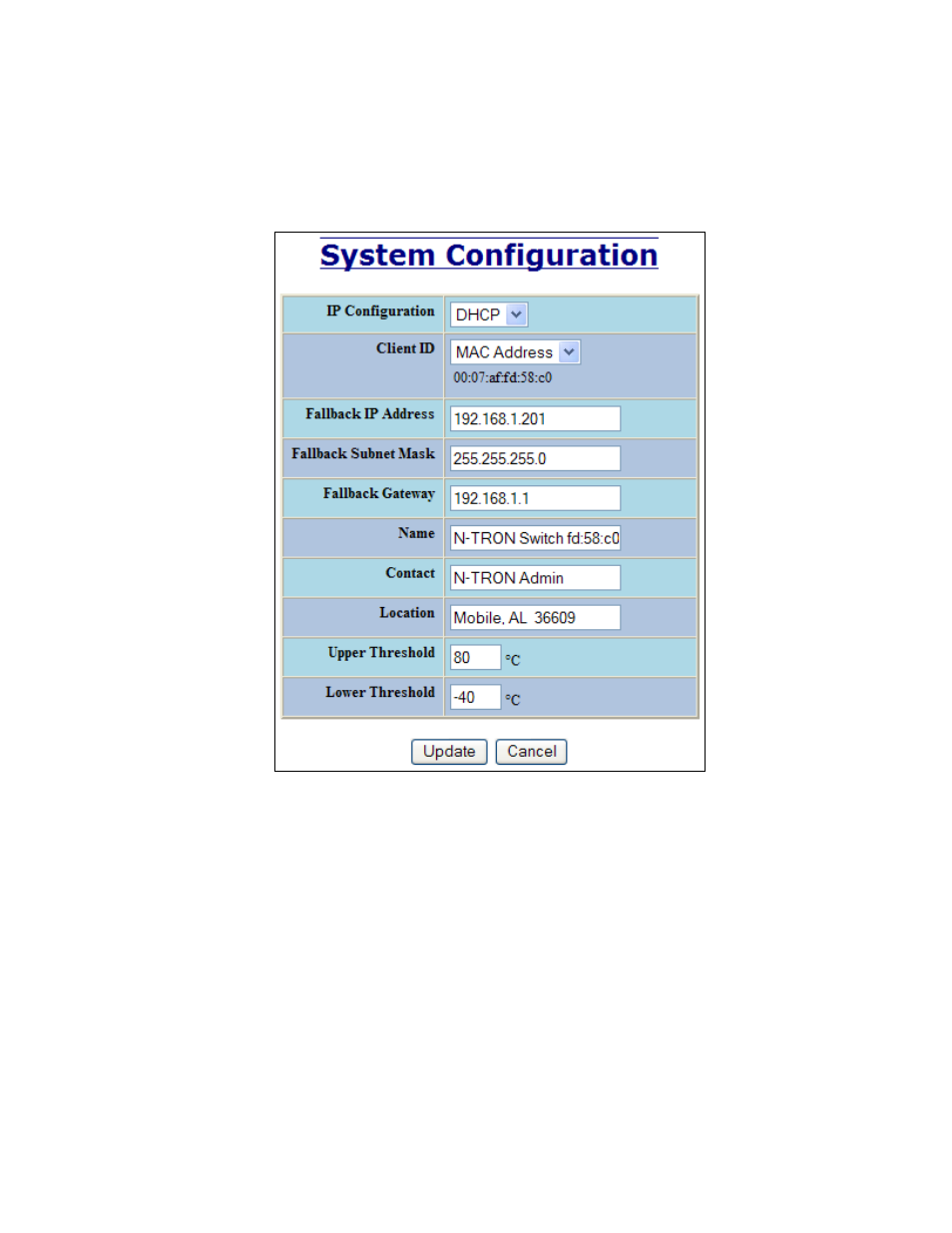Click the IP Configuration label

pyautogui.click(x=380, y=311)
